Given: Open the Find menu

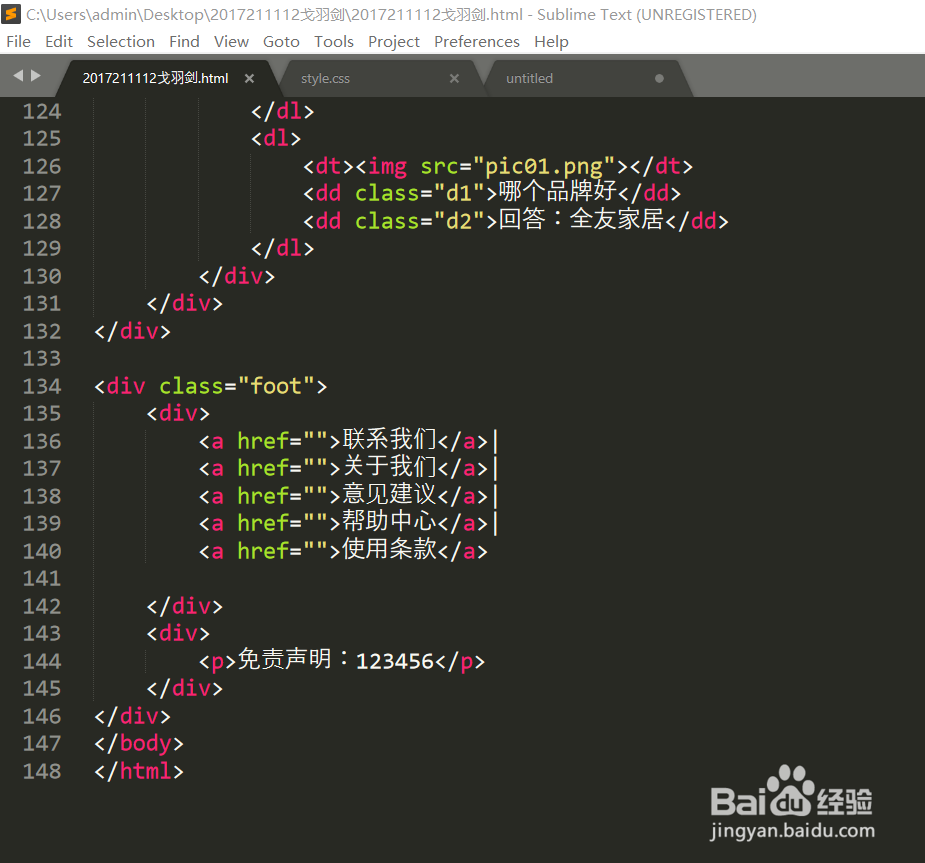Looking at the screenshot, I should (x=184, y=42).
